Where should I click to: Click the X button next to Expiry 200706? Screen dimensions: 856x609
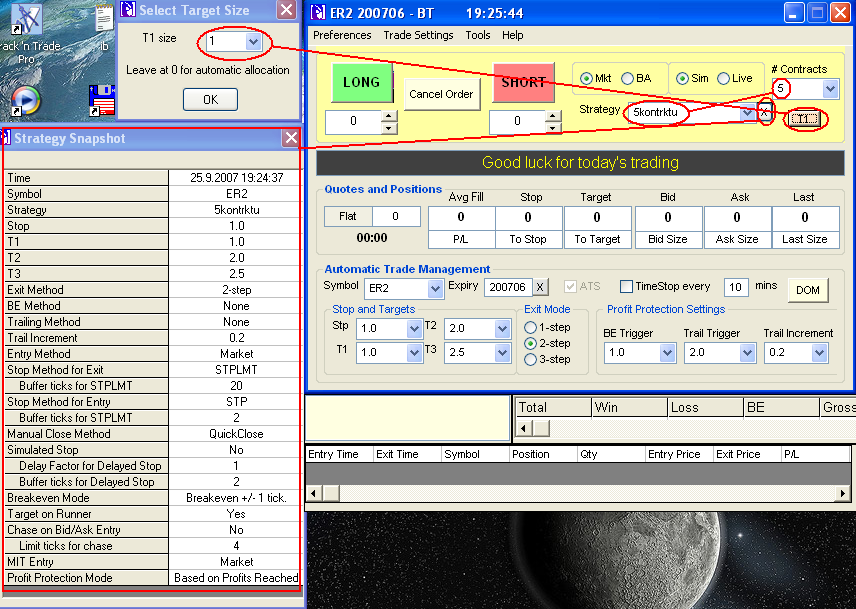(x=540, y=288)
